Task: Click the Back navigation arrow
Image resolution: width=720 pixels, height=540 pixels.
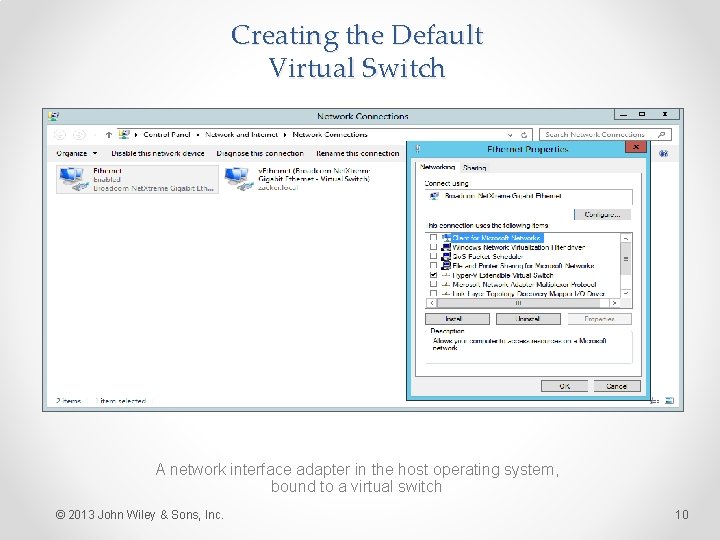Action: (x=60, y=135)
